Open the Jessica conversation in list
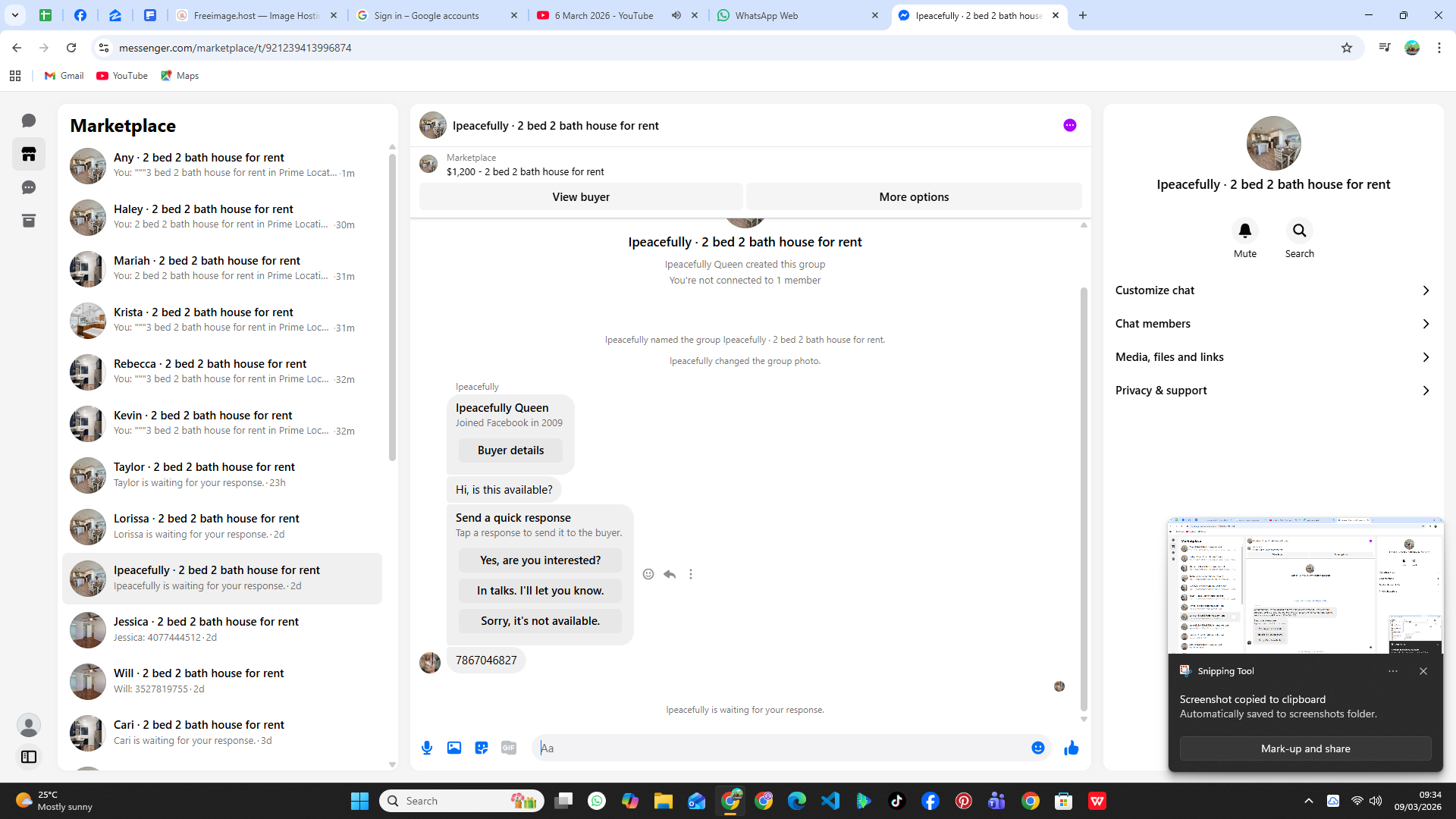Screen dimensions: 1456x819 coord(222,629)
